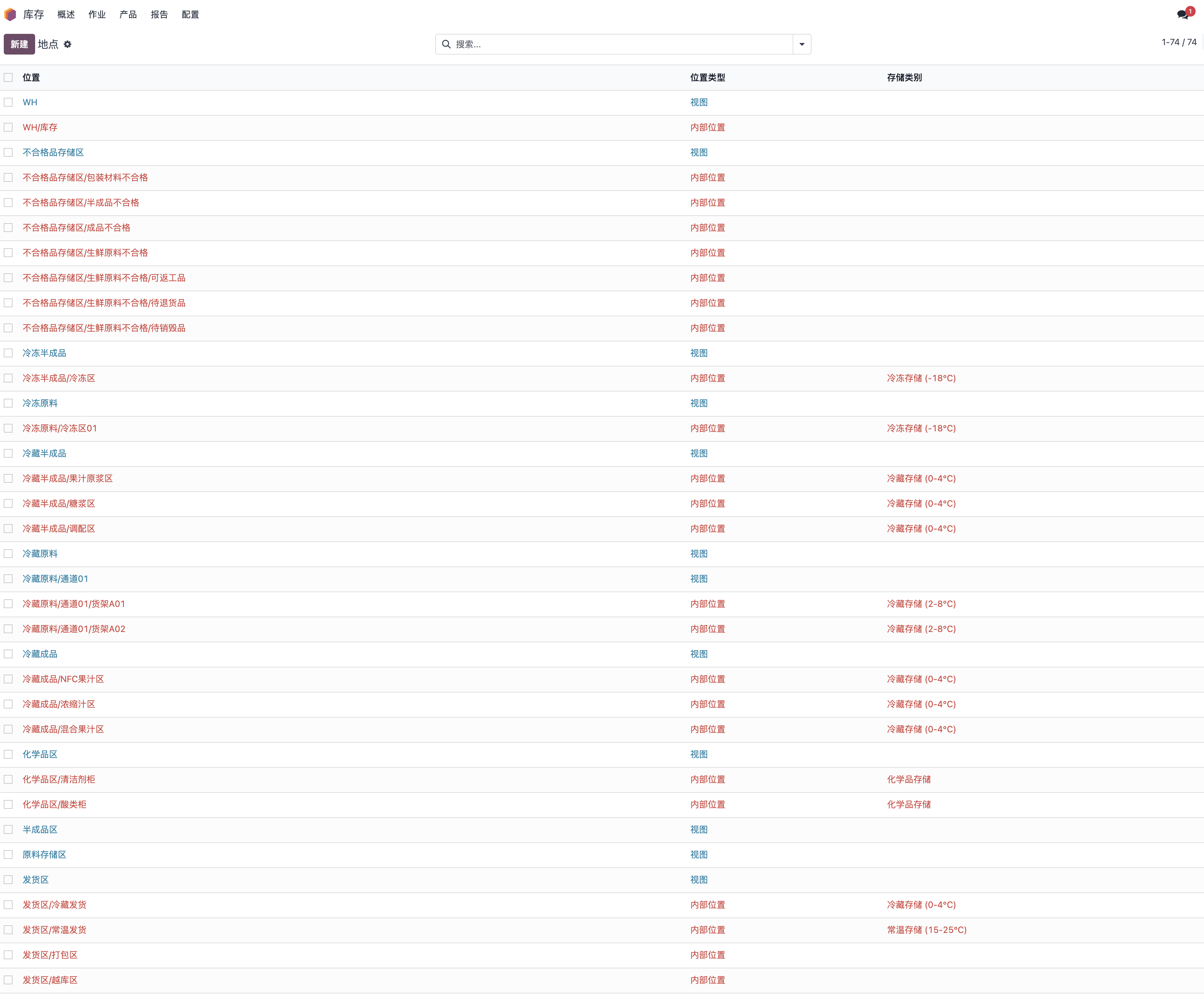Click 常温存储 (15-25°C) category cell
The image size is (1204, 1000).
(927, 930)
